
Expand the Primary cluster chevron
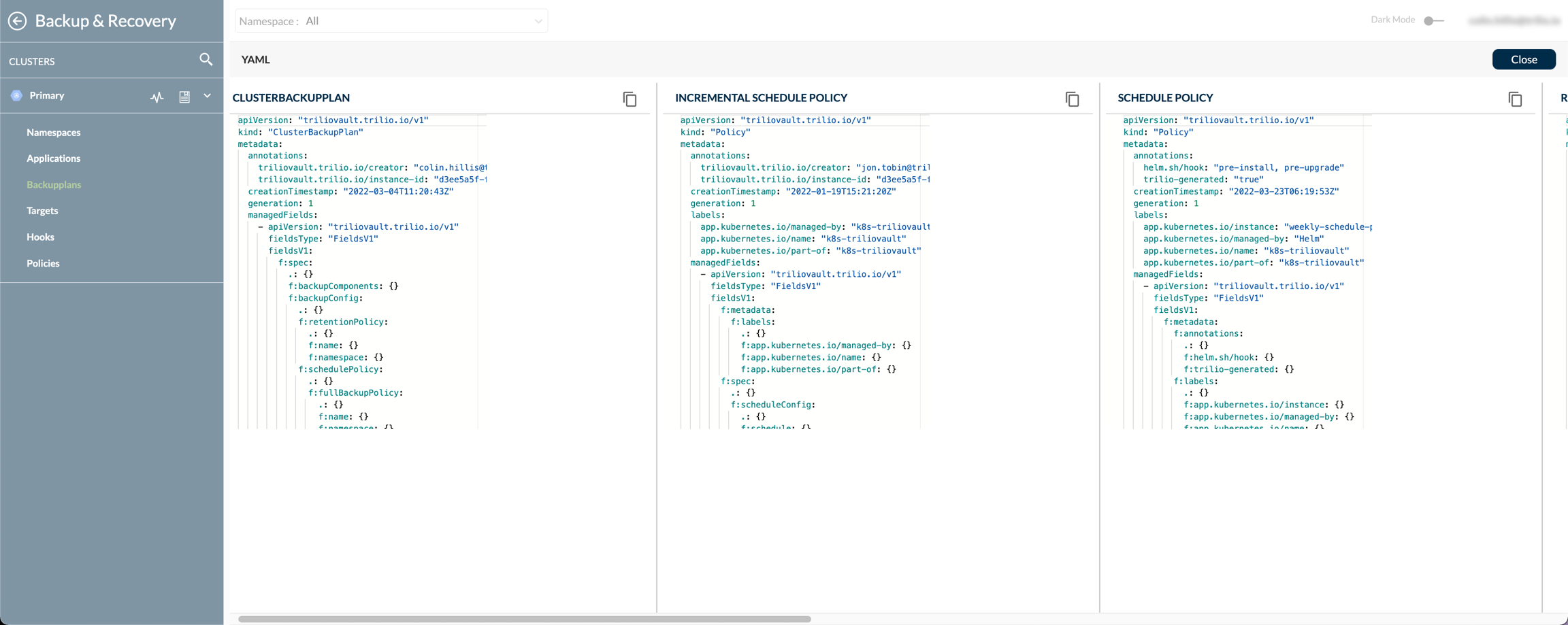[x=207, y=96]
